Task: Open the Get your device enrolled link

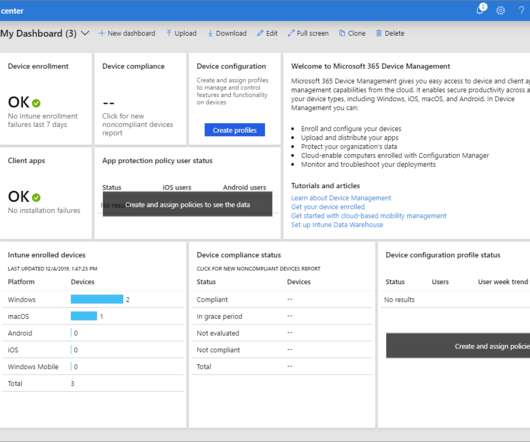Action: click(x=328, y=206)
